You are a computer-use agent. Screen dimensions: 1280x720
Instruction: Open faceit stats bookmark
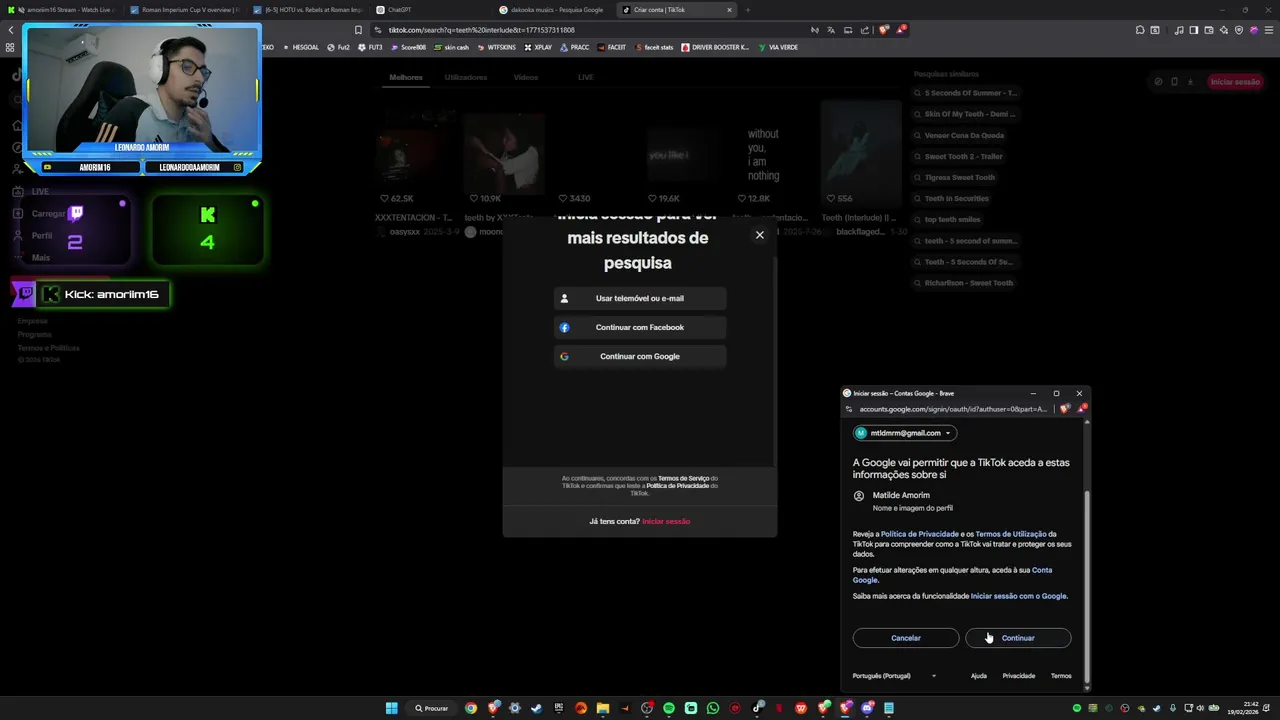pos(654,47)
